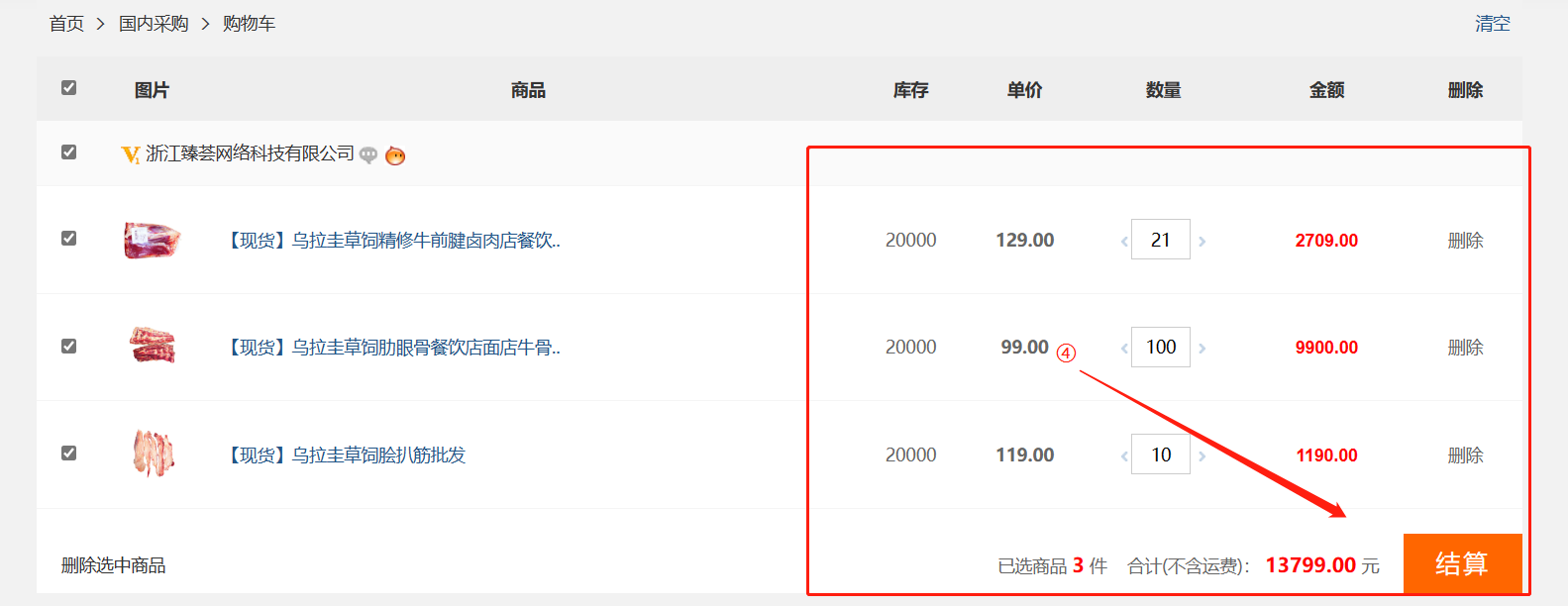Click the orange mascot icon next to the supplier
This screenshot has height=606, width=1568.
[x=395, y=155]
